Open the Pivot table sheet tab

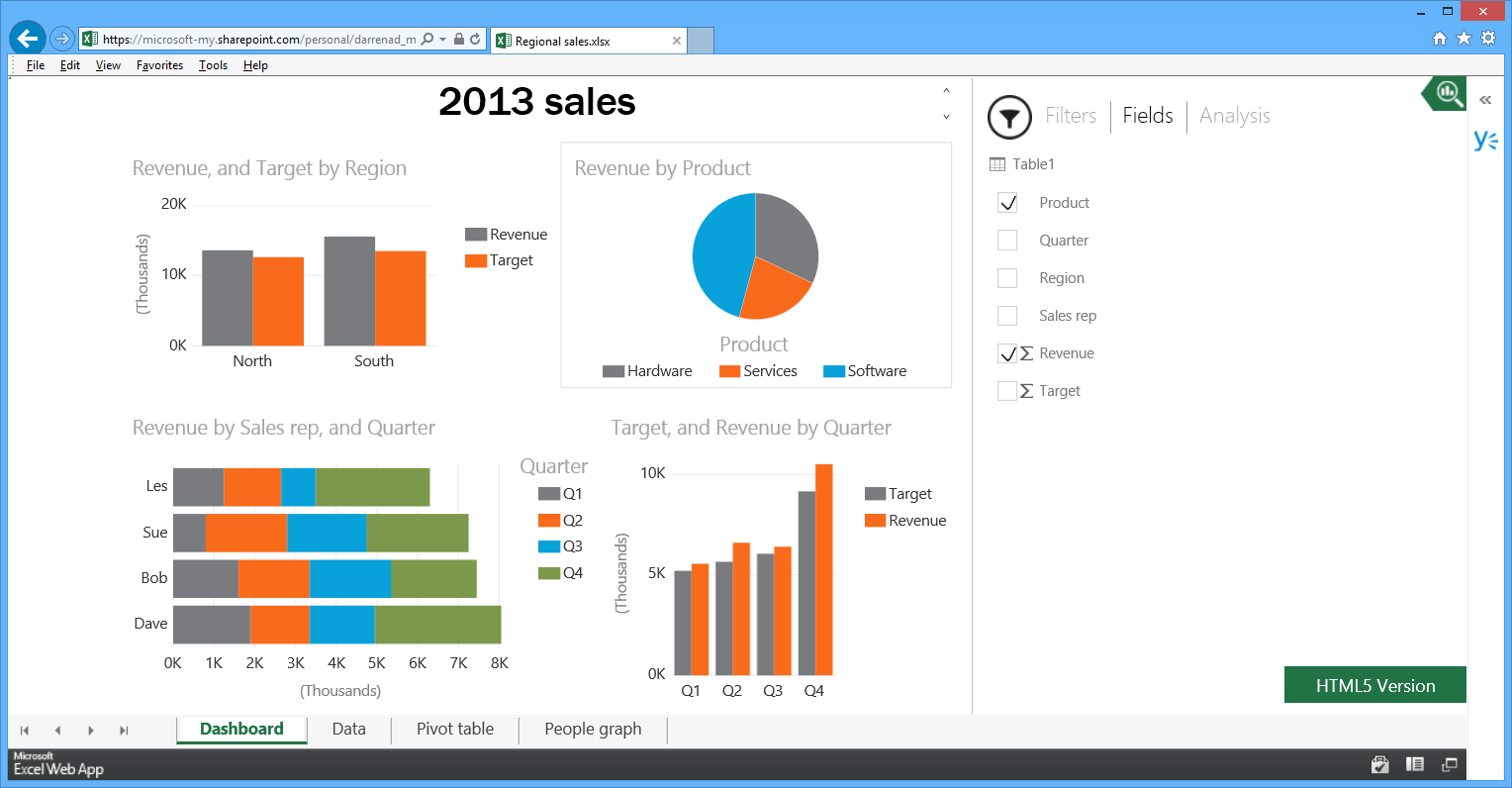[455, 730]
